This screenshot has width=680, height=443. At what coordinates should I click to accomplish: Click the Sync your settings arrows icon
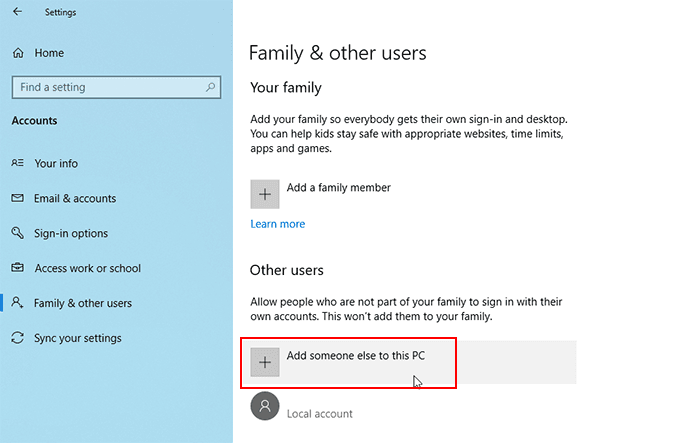[x=17, y=338]
